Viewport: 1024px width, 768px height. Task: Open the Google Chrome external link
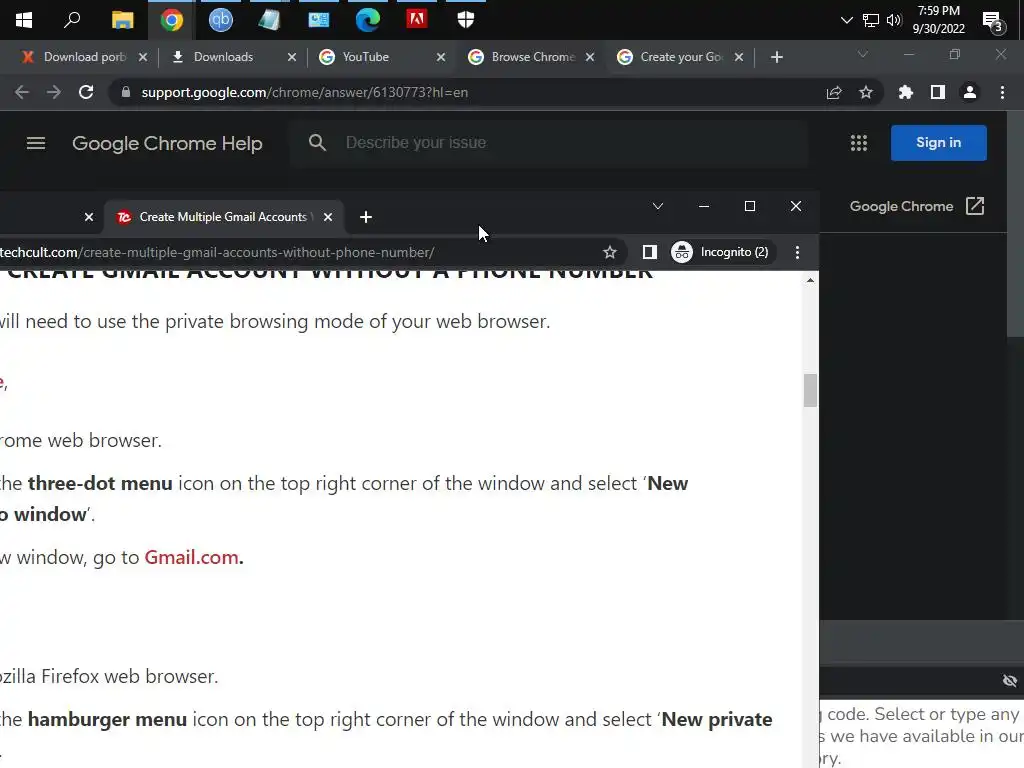coord(917,206)
